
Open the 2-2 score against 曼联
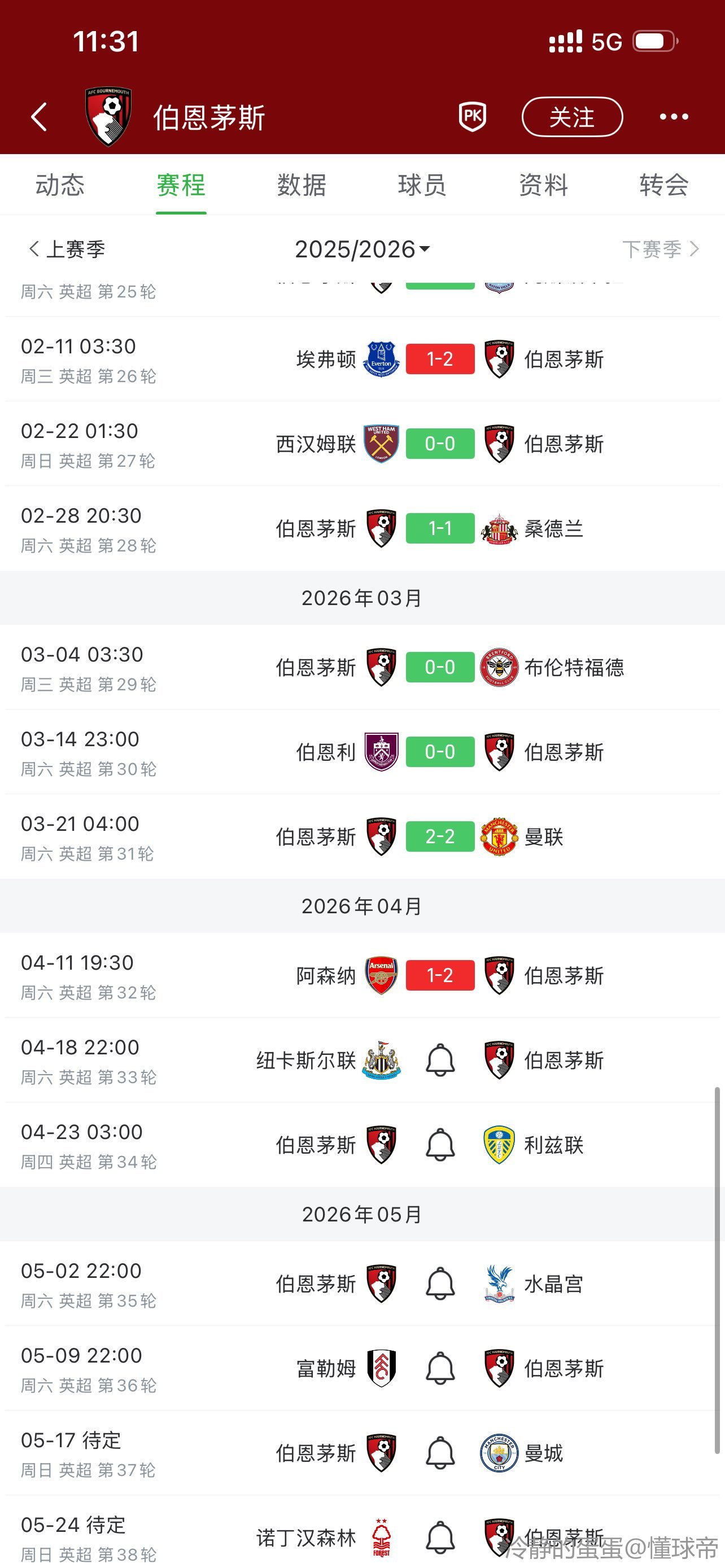point(440,837)
